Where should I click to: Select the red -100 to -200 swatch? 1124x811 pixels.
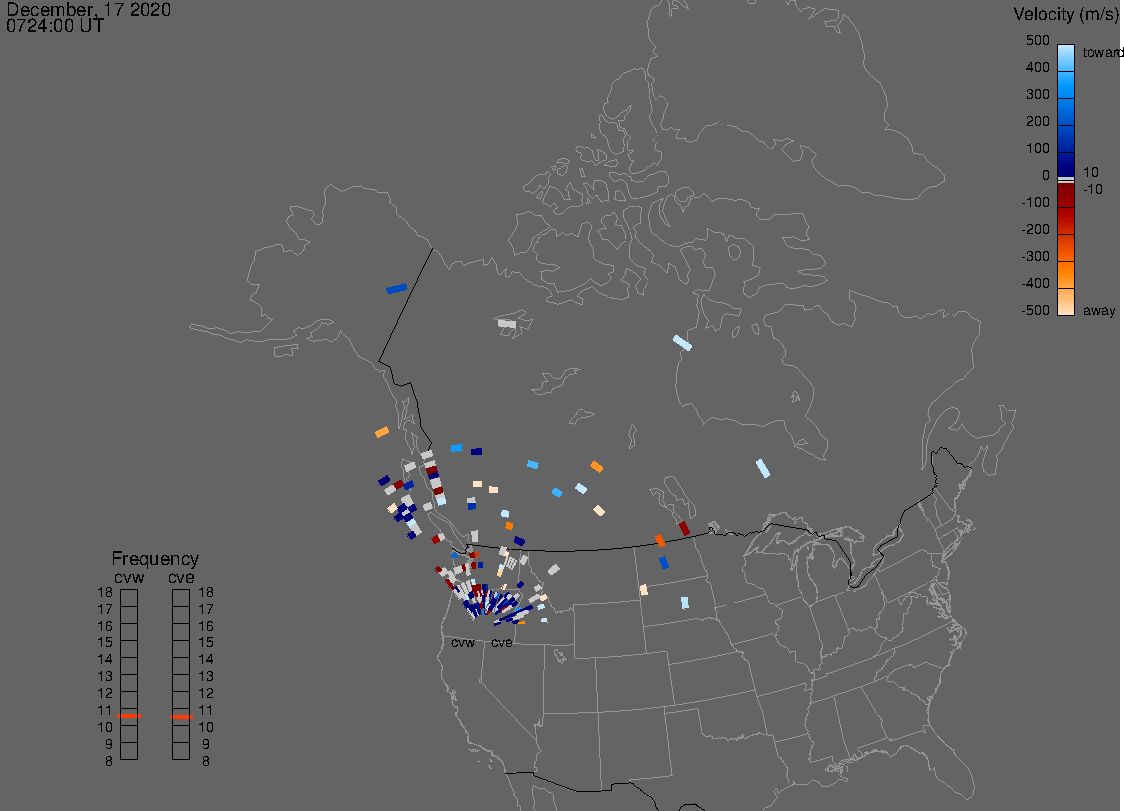coord(1066,220)
